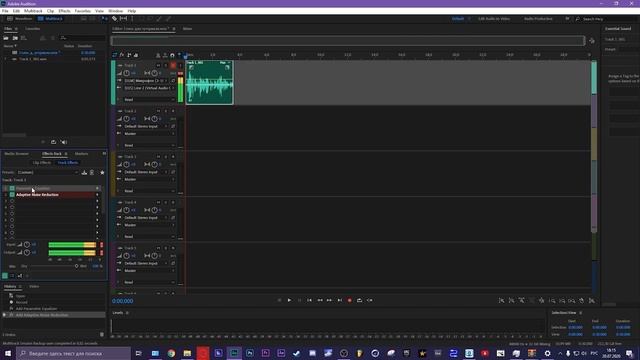This screenshot has height=360, width=640.
Task: Save the effects rack preset
Action: [84, 173]
